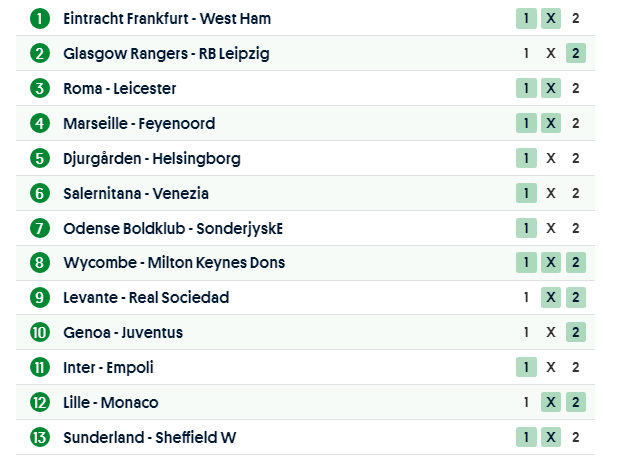The image size is (622, 462).
Task: Click the number 12 badge beside Lille
Action: (39, 402)
